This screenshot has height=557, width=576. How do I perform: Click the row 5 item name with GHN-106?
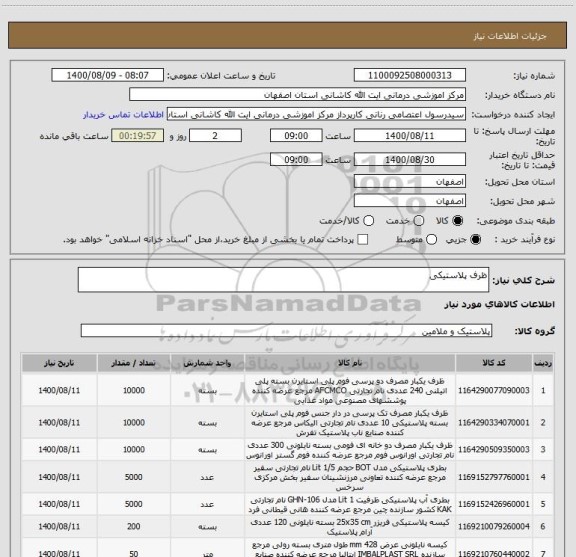[350, 504]
